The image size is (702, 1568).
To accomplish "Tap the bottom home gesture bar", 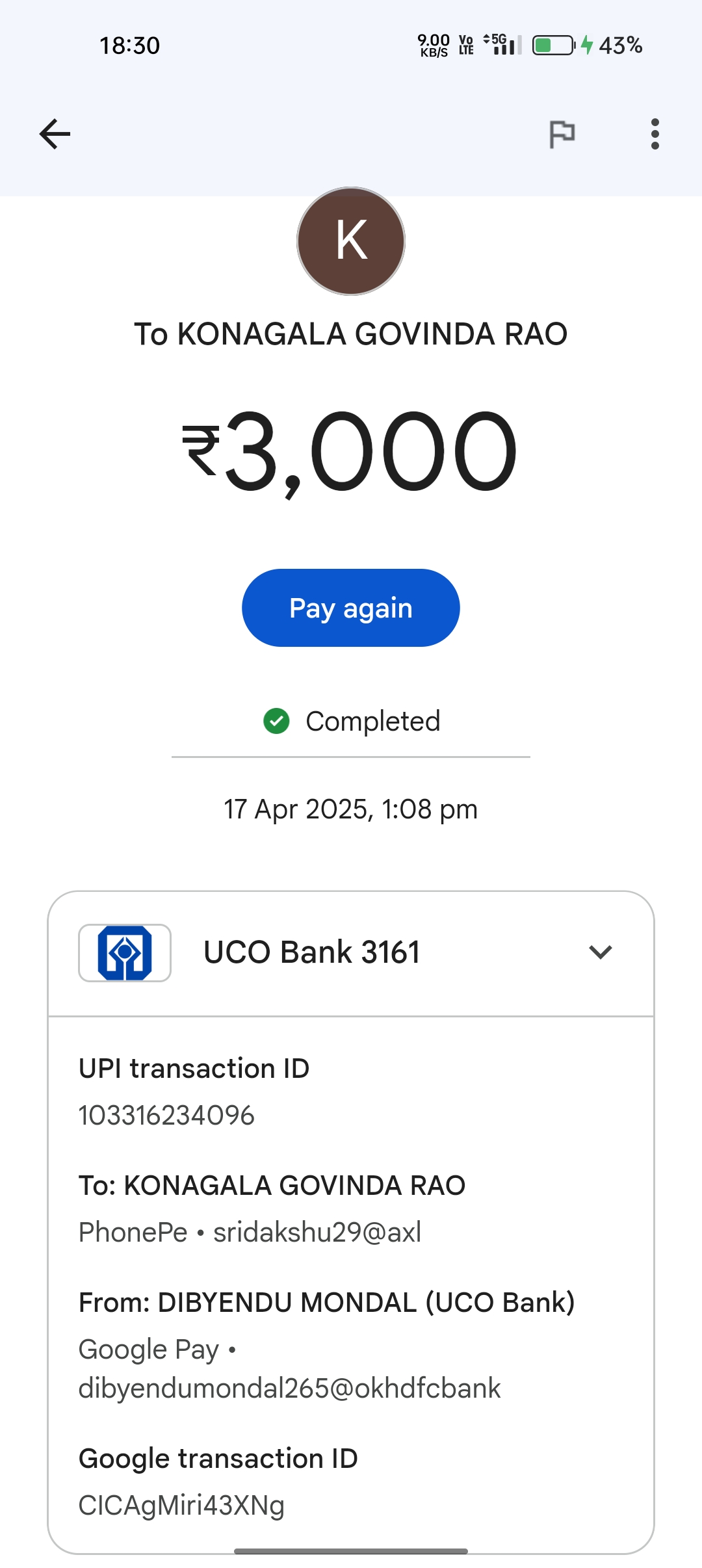I will (351, 1551).
